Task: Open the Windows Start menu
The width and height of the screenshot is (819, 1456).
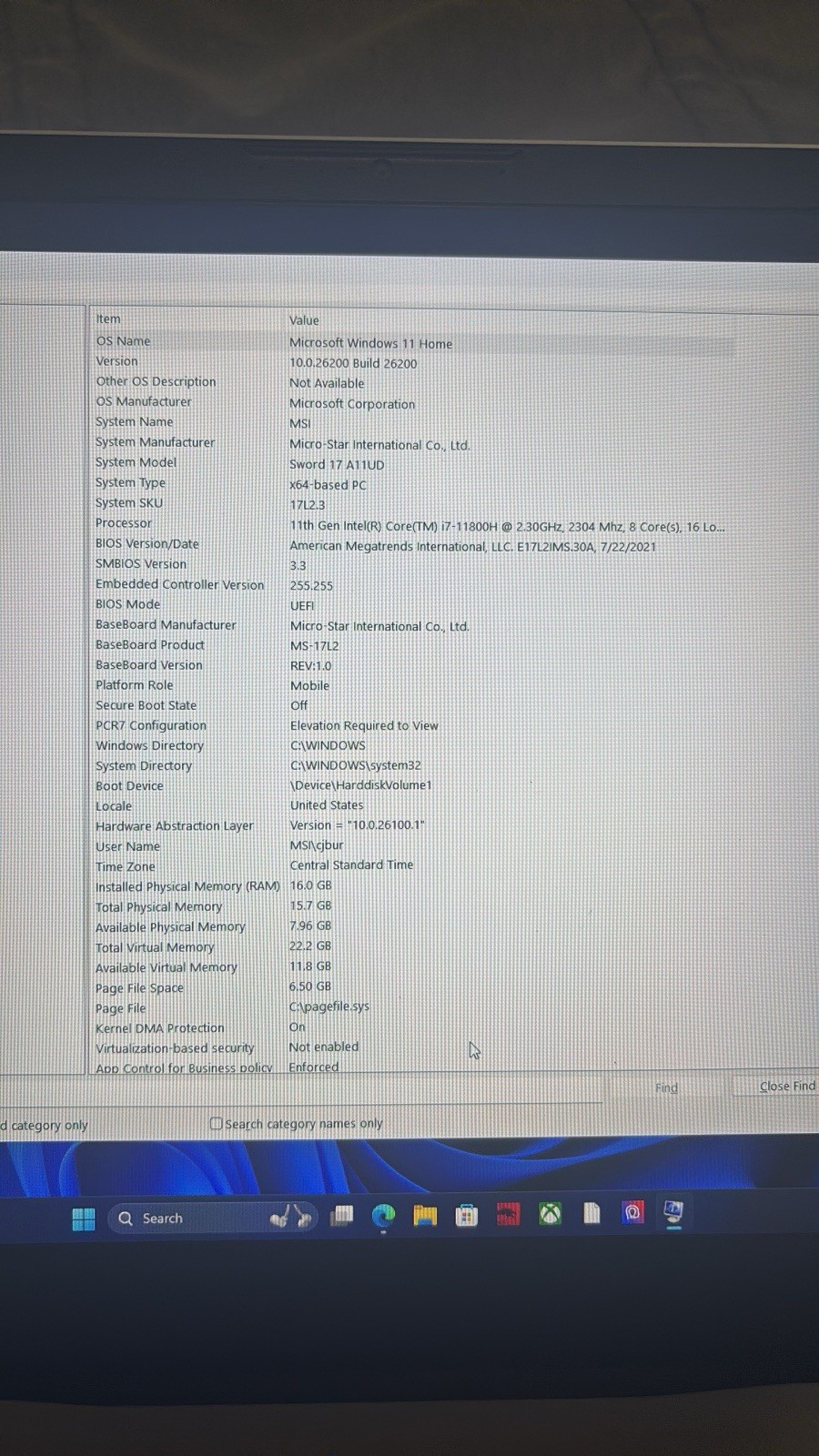Action: pos(84,1219)
